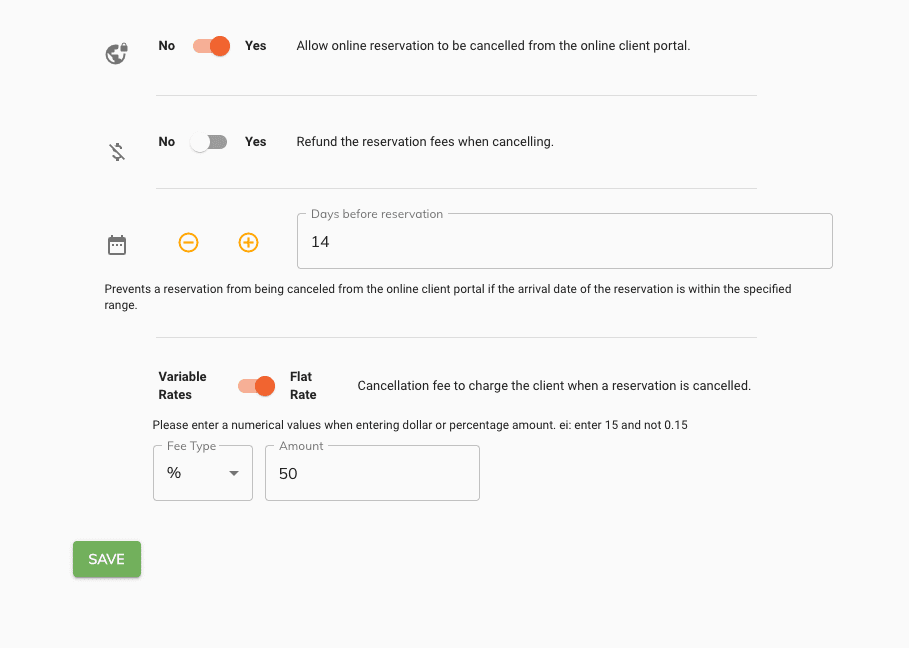This screenshot has width=909, height=648.
Task: Enable refund reservation fees switch
Action: click(x=209, y=142)
